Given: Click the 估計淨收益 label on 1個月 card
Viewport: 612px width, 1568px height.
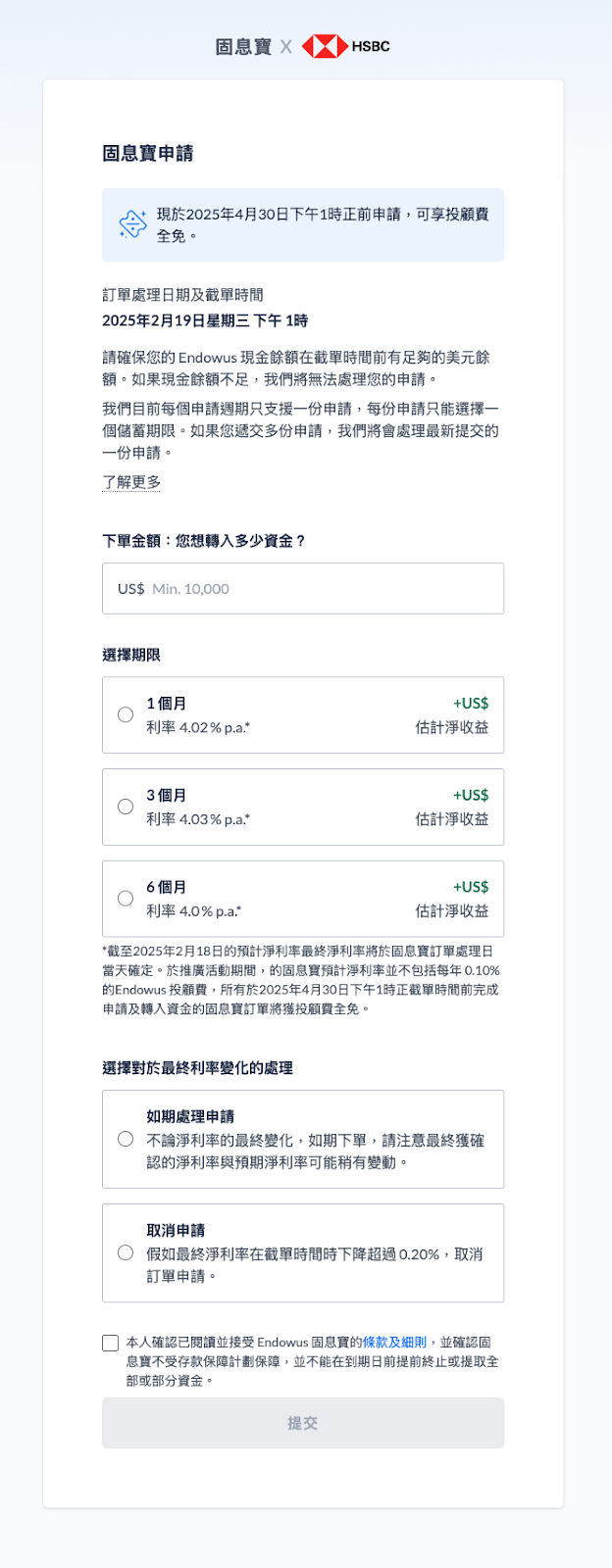Looking at the screenshot, I should (452, 727).
